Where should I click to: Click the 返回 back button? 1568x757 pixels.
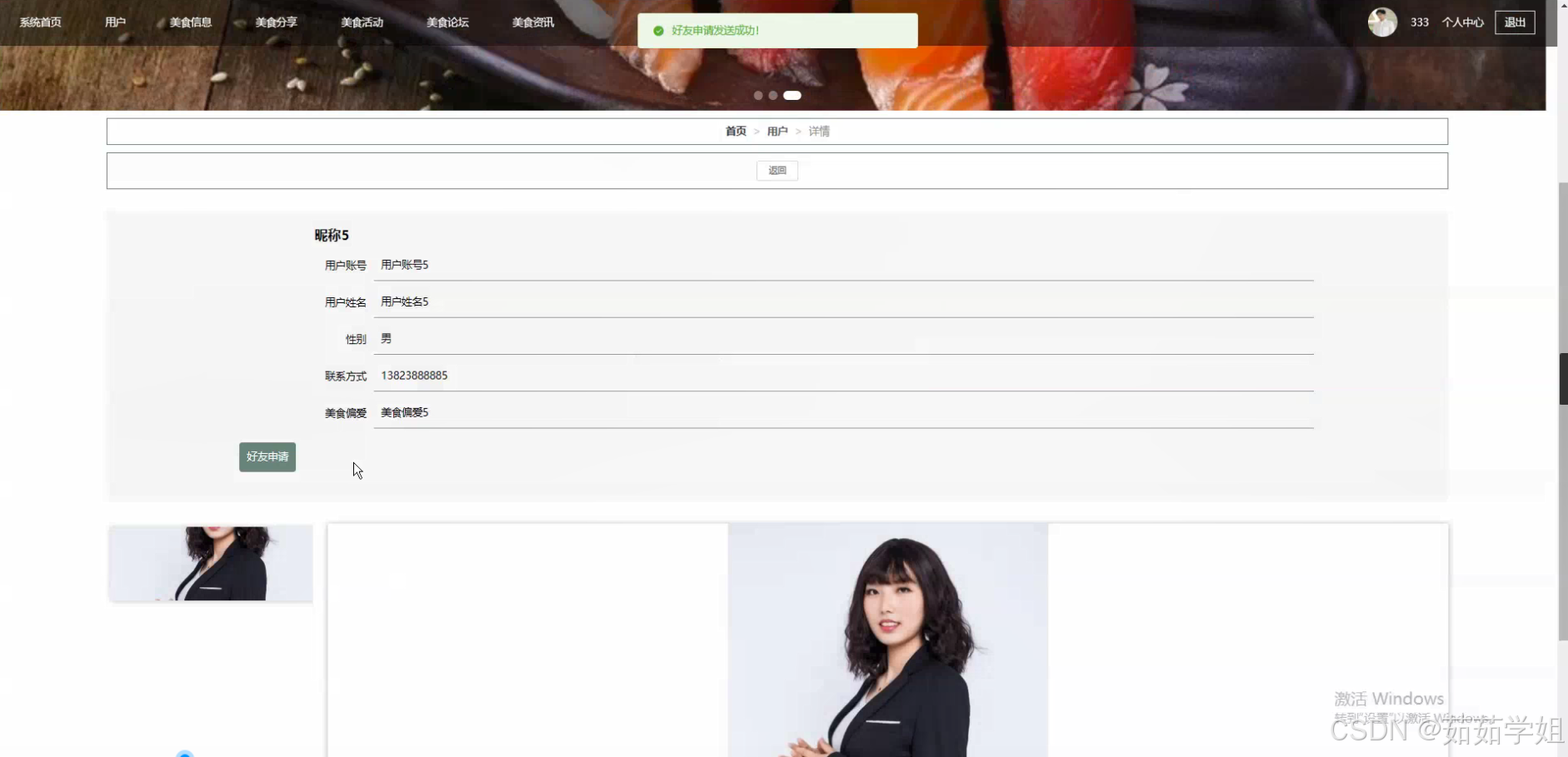point(777,171)
